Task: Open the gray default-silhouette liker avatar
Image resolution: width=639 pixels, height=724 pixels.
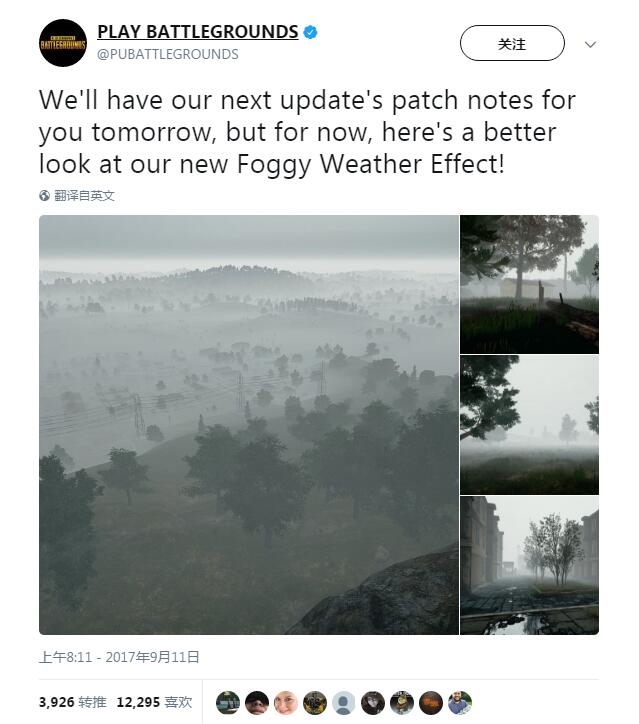Action: point(344,703)
